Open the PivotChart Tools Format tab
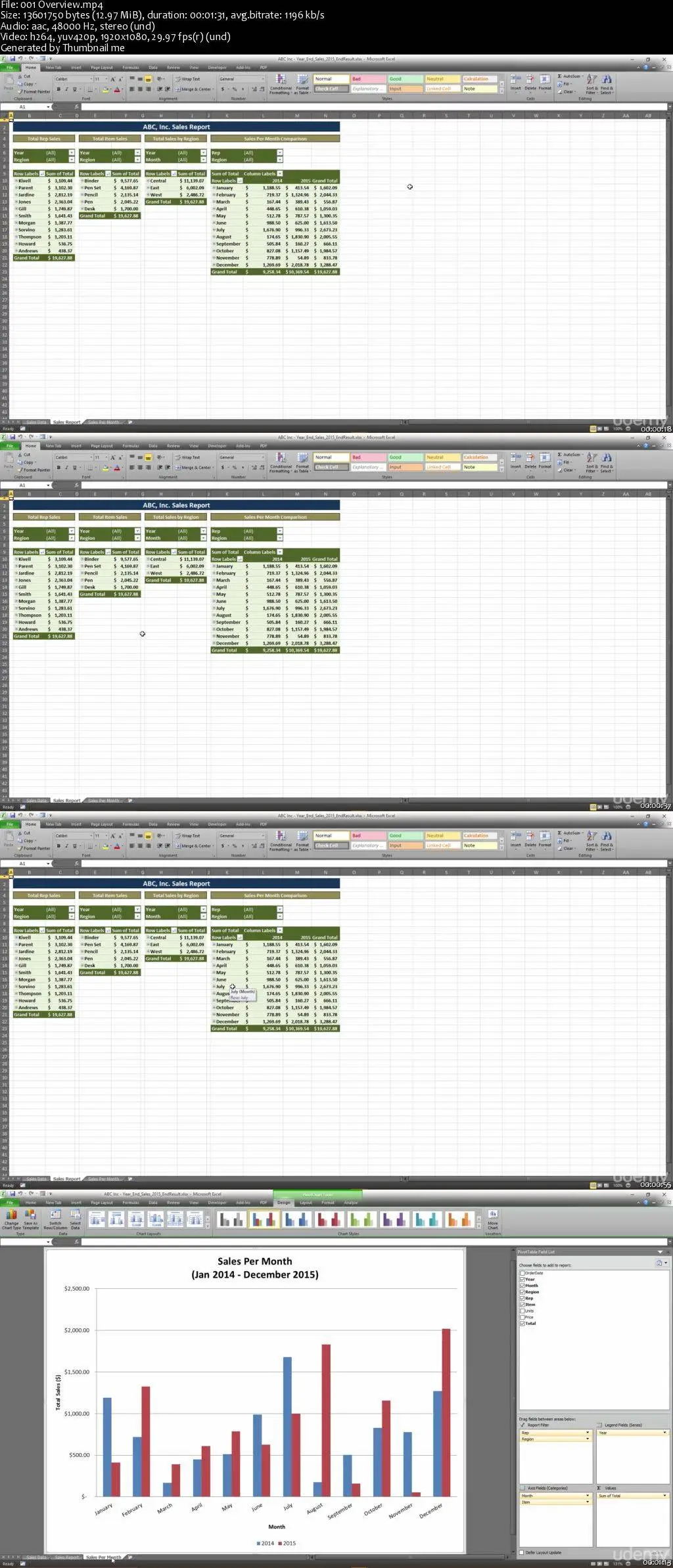This screenshot has width=673, height=1568. coord(328,1203)
